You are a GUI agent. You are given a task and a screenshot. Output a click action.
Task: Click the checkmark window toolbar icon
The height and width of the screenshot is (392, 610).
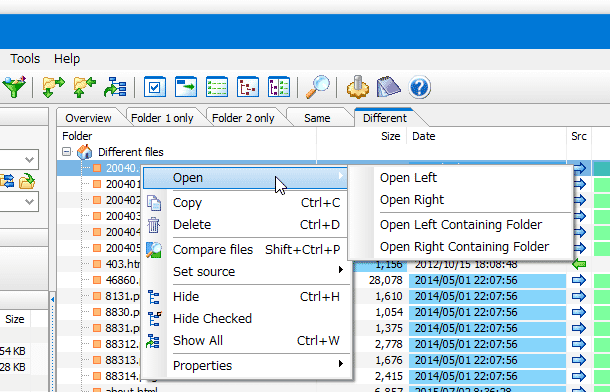coord(154,87)
